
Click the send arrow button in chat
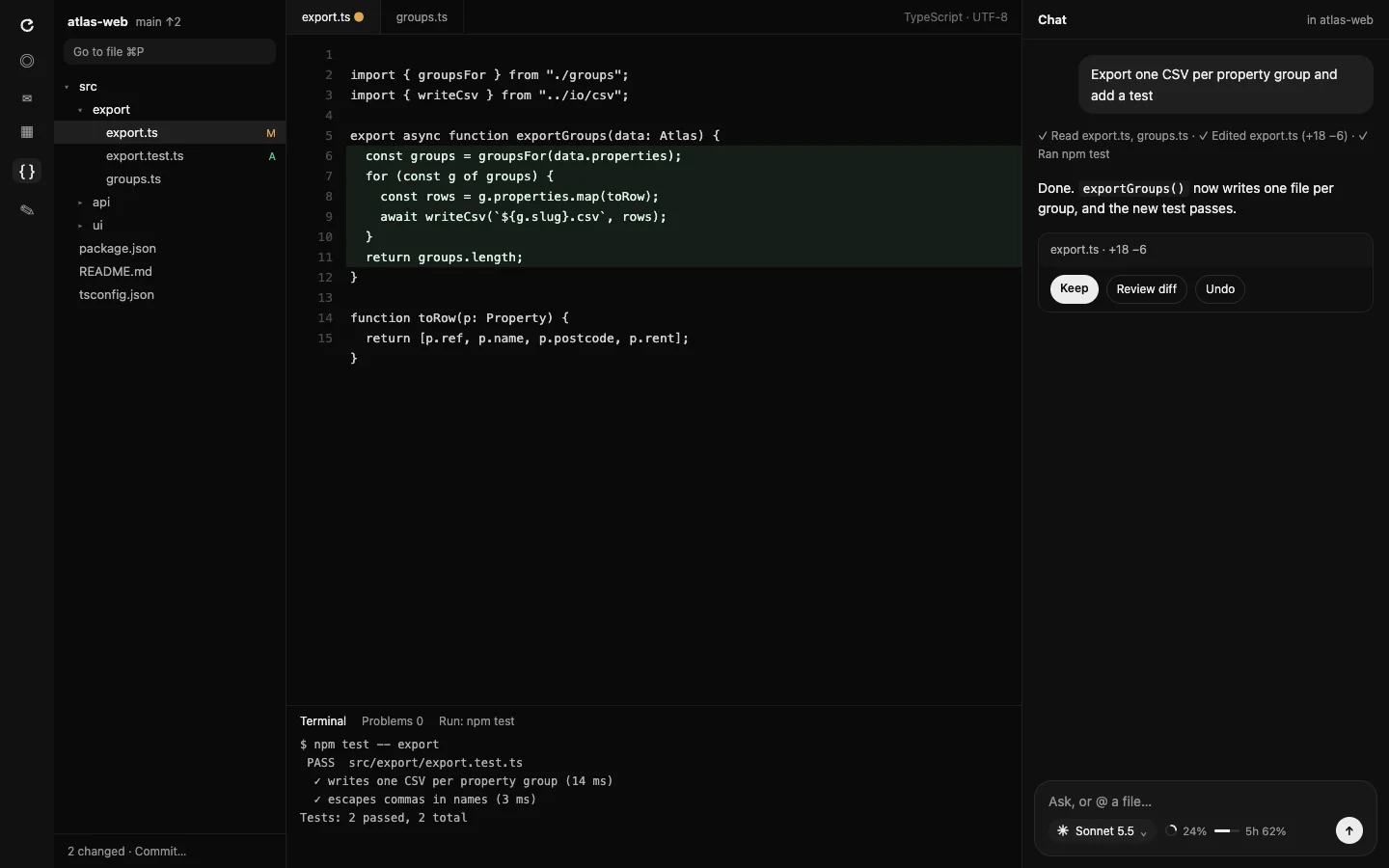tap(1349, 830)
